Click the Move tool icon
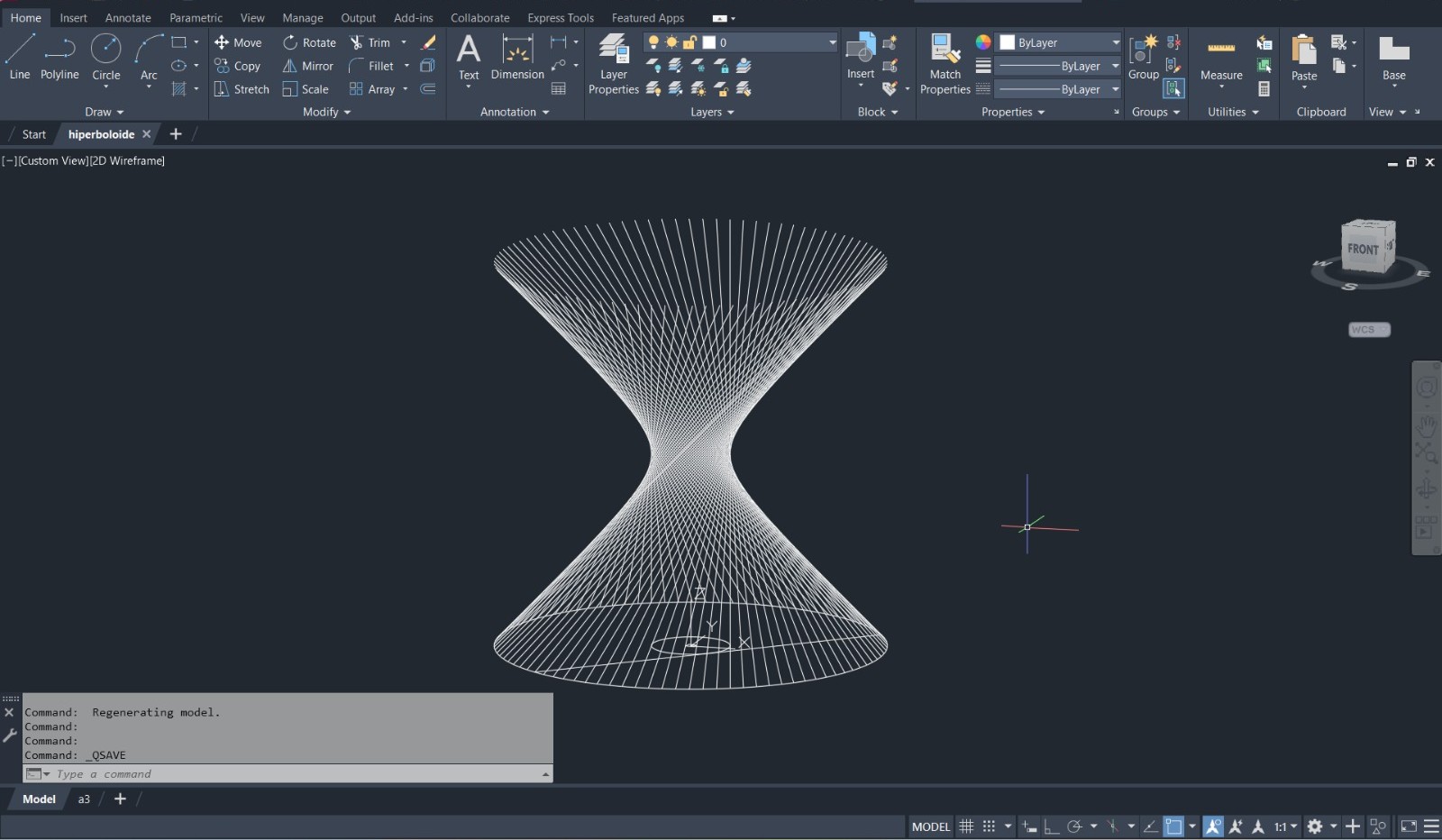 (x=222, y=42)
